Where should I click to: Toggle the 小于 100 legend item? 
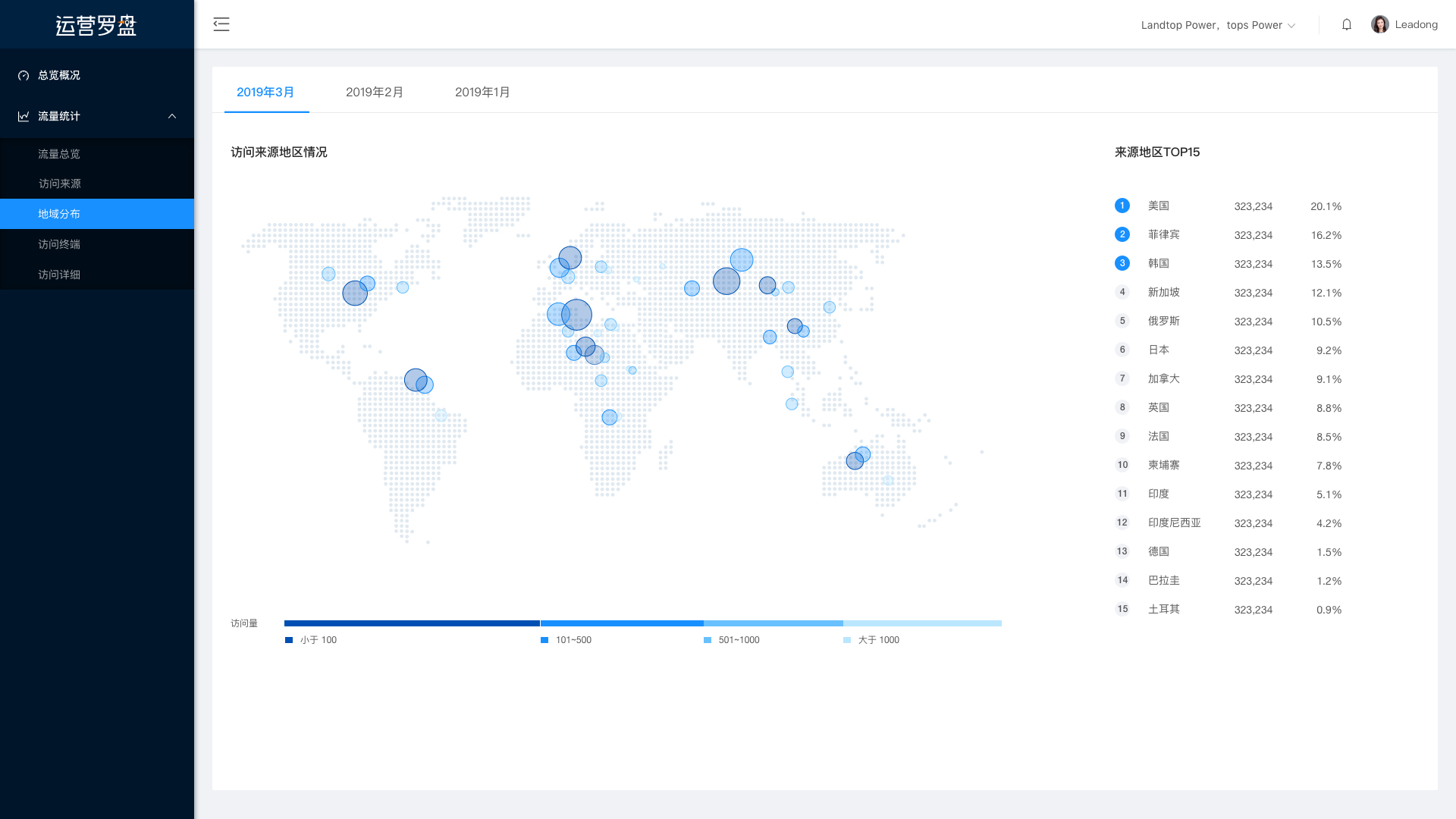[x=311, y=640]
